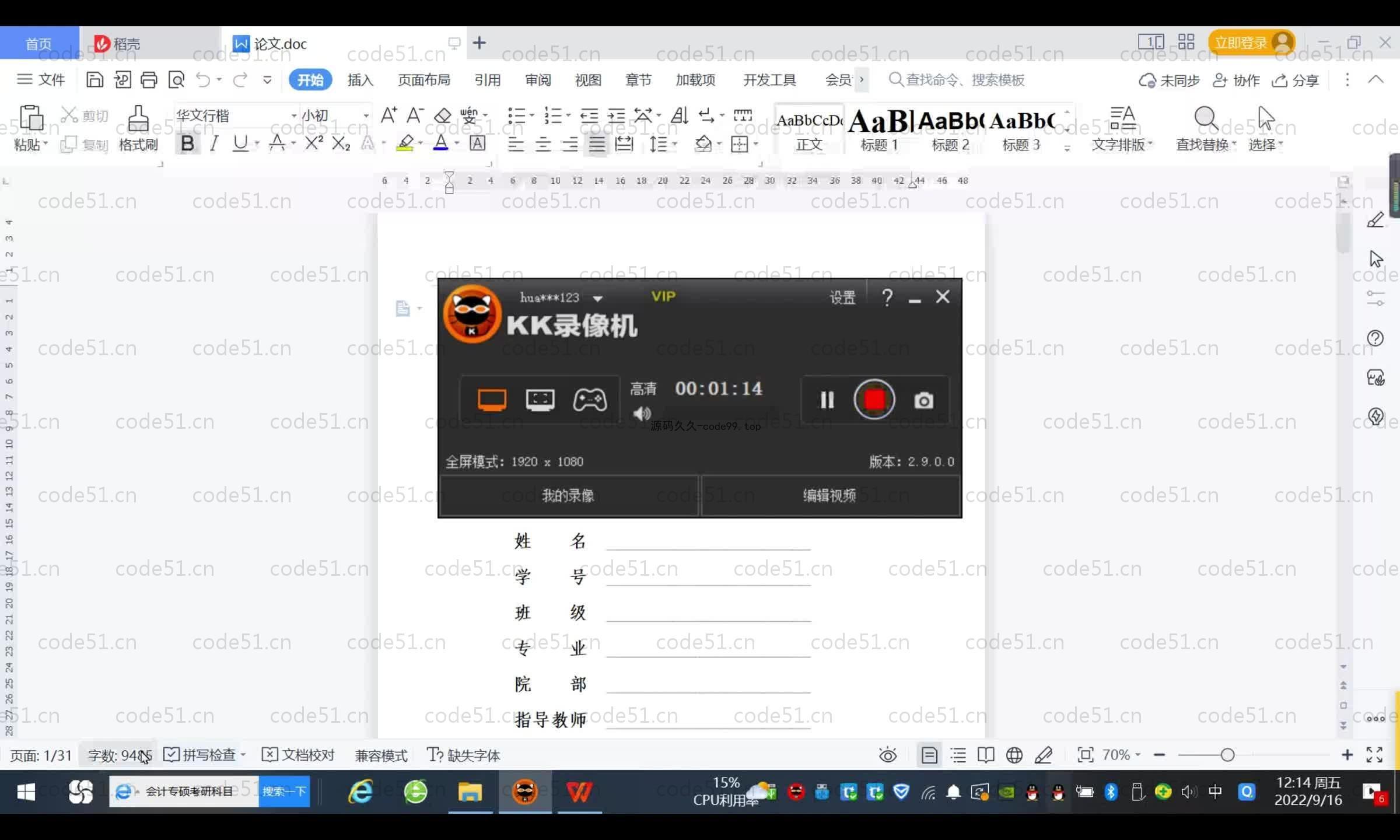Open 我的录像 in KK recorder

[x=568, y=496]
